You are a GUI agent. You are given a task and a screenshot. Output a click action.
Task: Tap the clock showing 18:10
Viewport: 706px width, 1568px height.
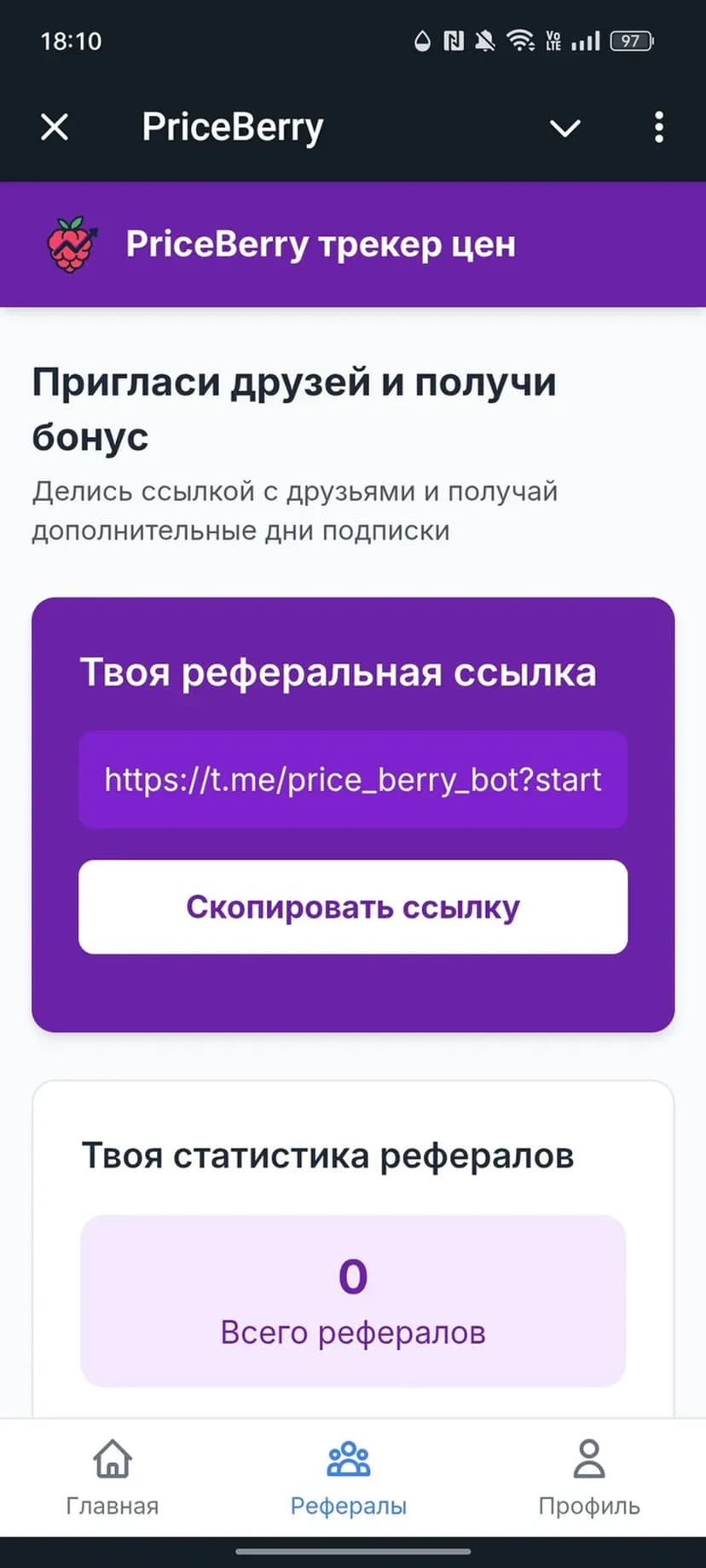point(71,41)
